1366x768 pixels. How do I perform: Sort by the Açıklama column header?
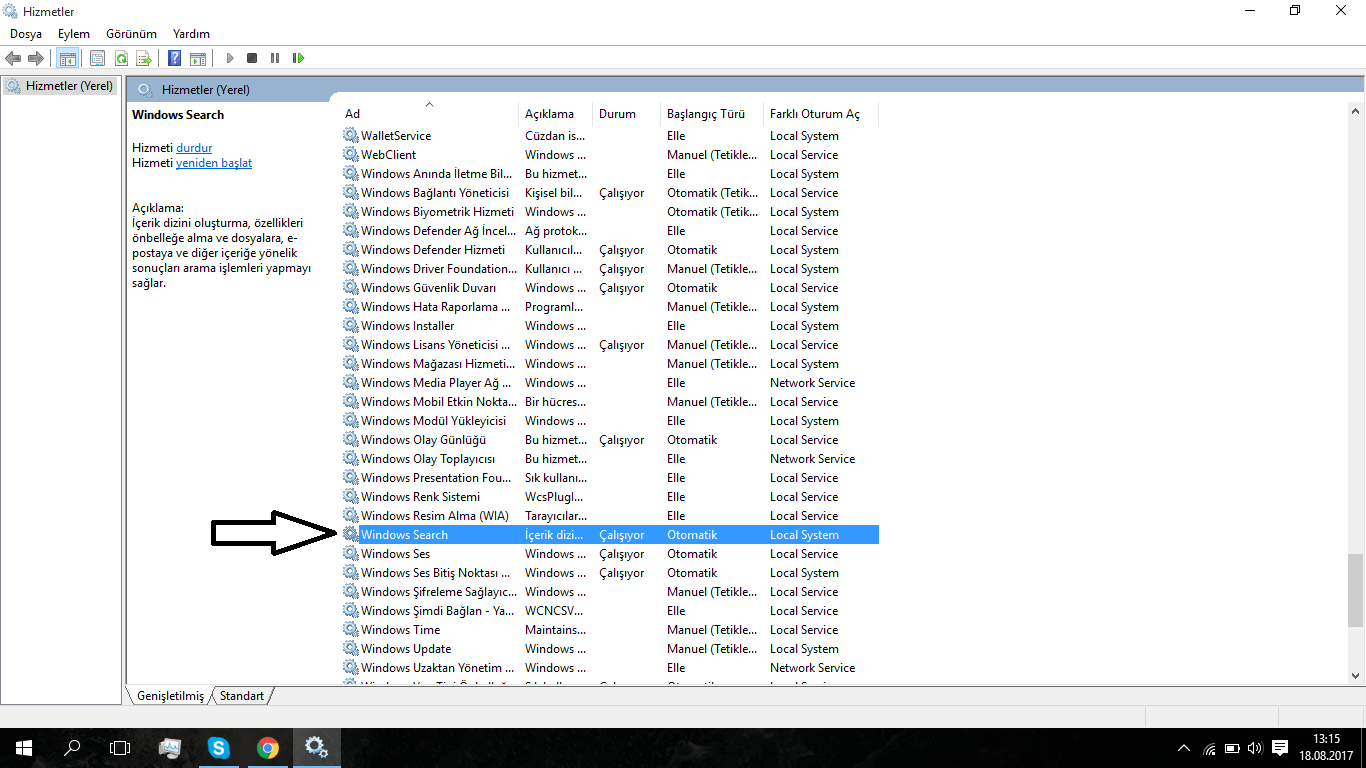coord(556,114)
